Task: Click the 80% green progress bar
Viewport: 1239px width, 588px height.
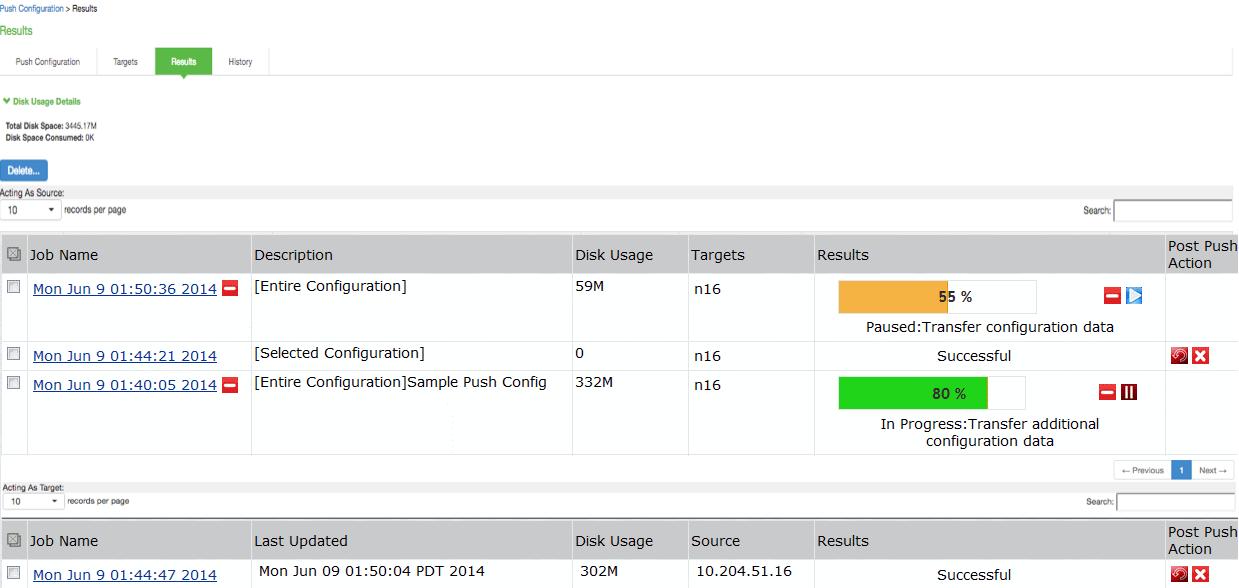Action: [x=932, y=393]
